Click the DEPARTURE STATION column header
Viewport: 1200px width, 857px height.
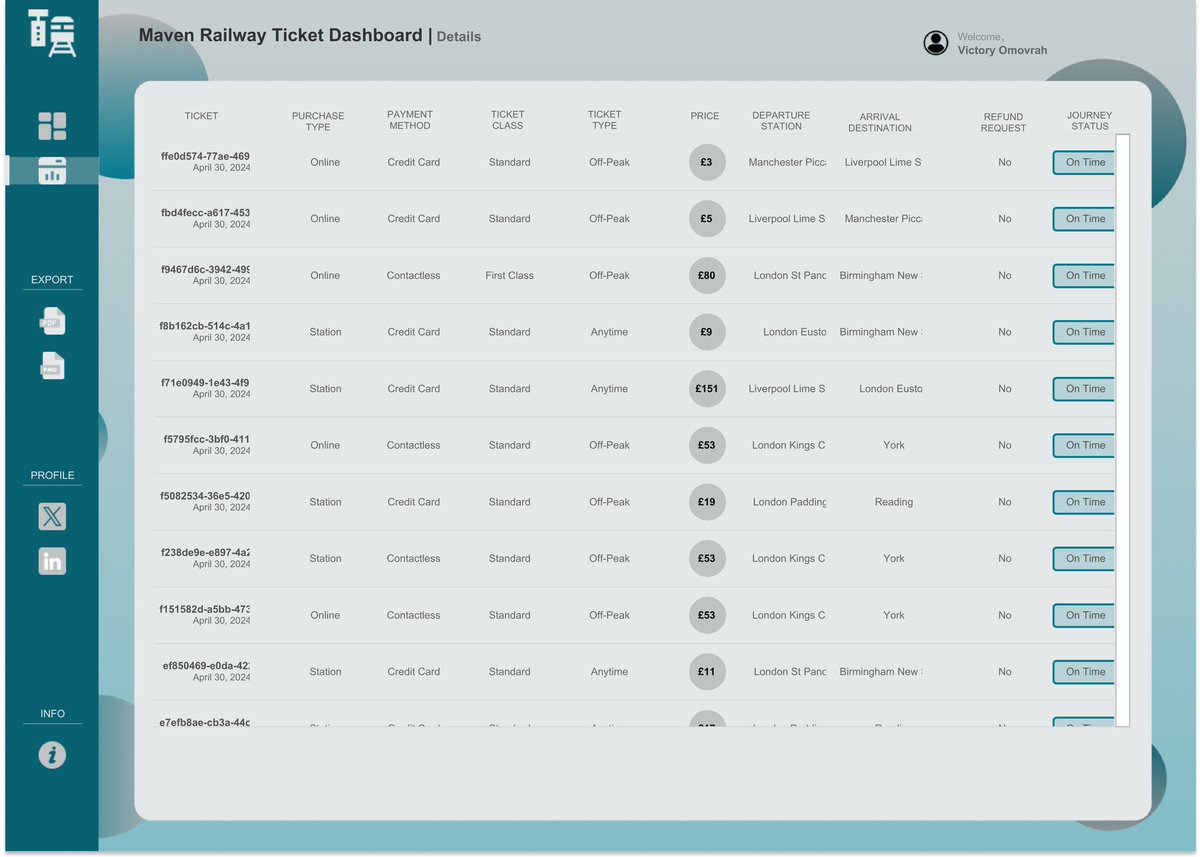(x=781, y=121)
